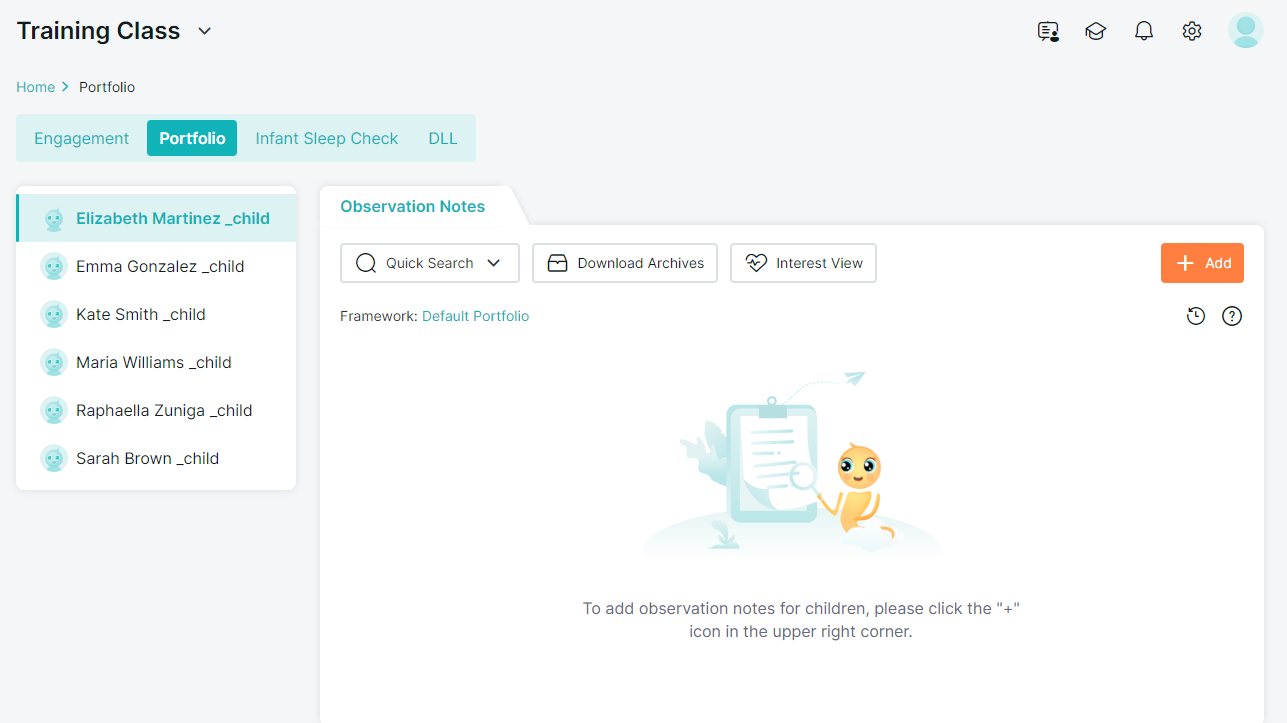This screenshot has height=723, width=1287.
Task: Go to Home in the breadcrumb
Action: coord(35,87)
